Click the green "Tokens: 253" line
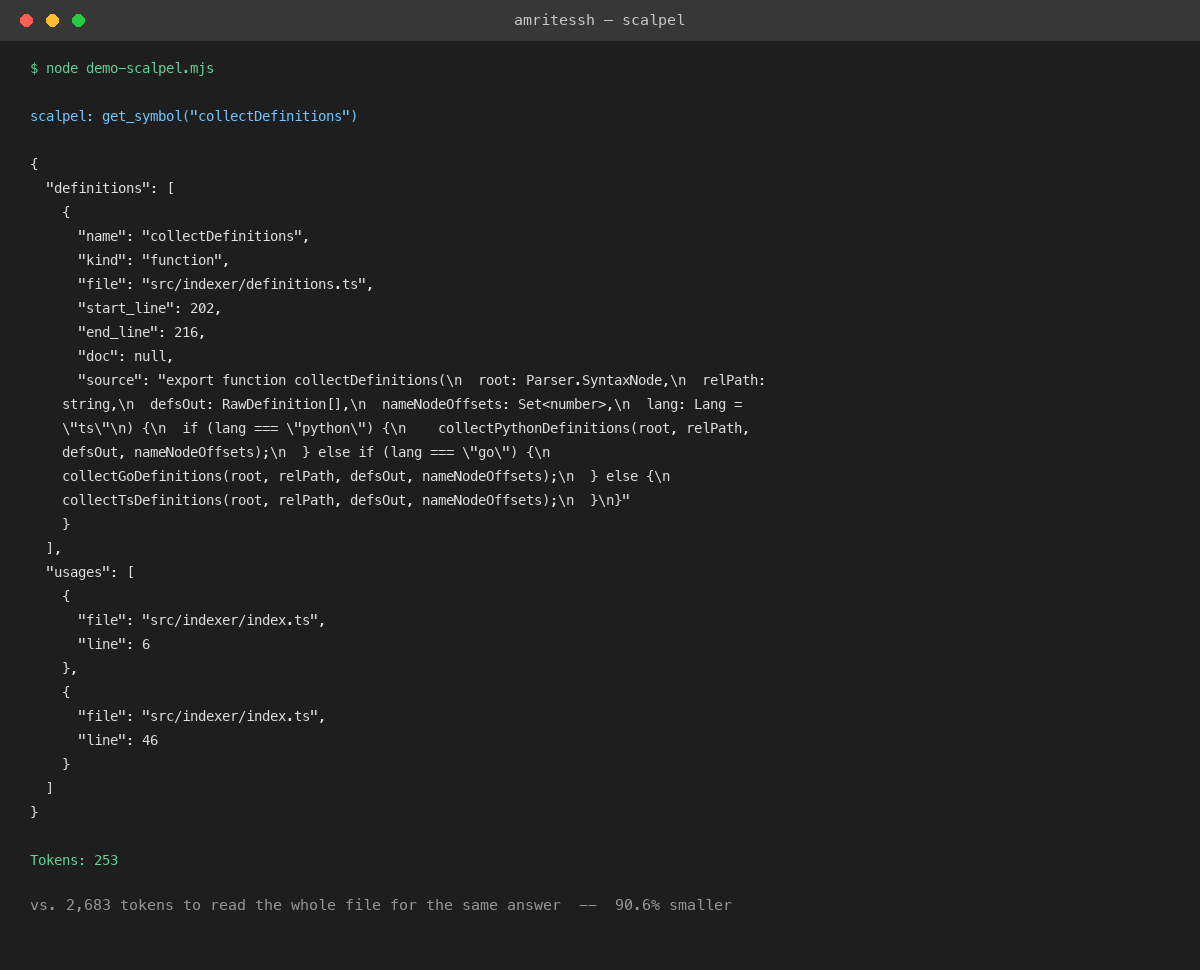 (74, 860)
